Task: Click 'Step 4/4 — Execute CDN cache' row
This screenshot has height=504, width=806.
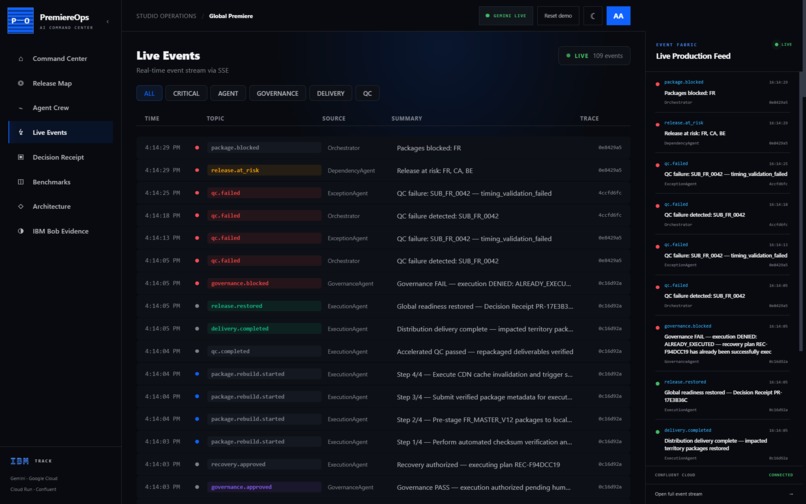Action: [x=383, y=374]
